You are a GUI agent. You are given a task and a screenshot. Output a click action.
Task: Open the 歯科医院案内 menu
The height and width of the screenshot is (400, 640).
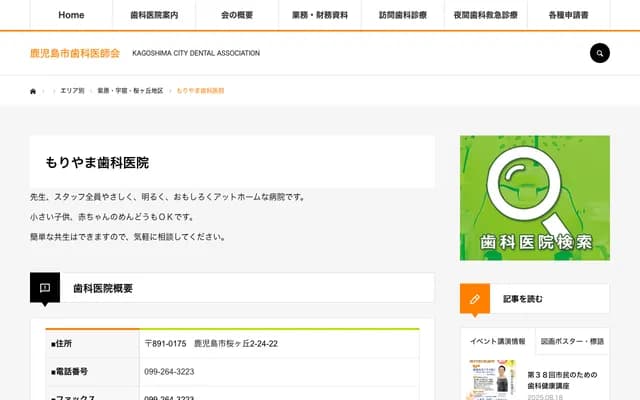[x=154, y=15]
